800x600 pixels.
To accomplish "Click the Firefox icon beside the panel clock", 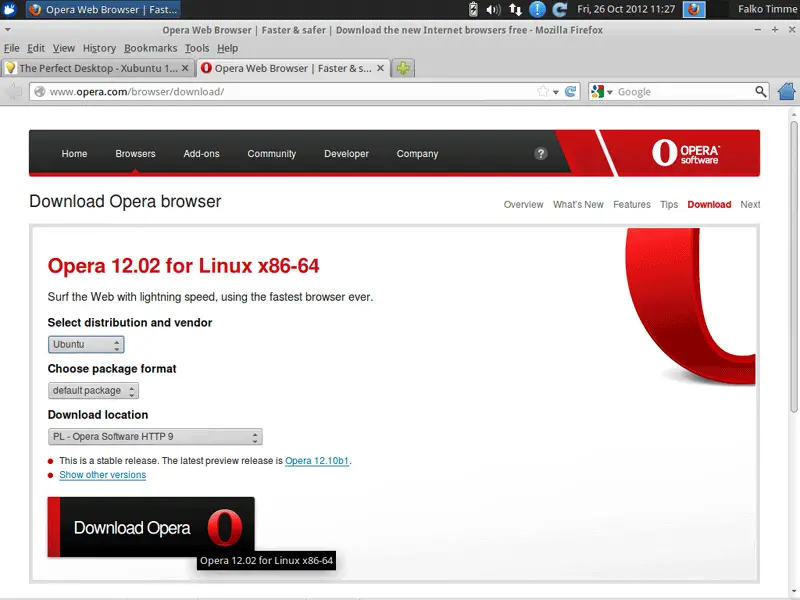I will (x=694, y=9).
